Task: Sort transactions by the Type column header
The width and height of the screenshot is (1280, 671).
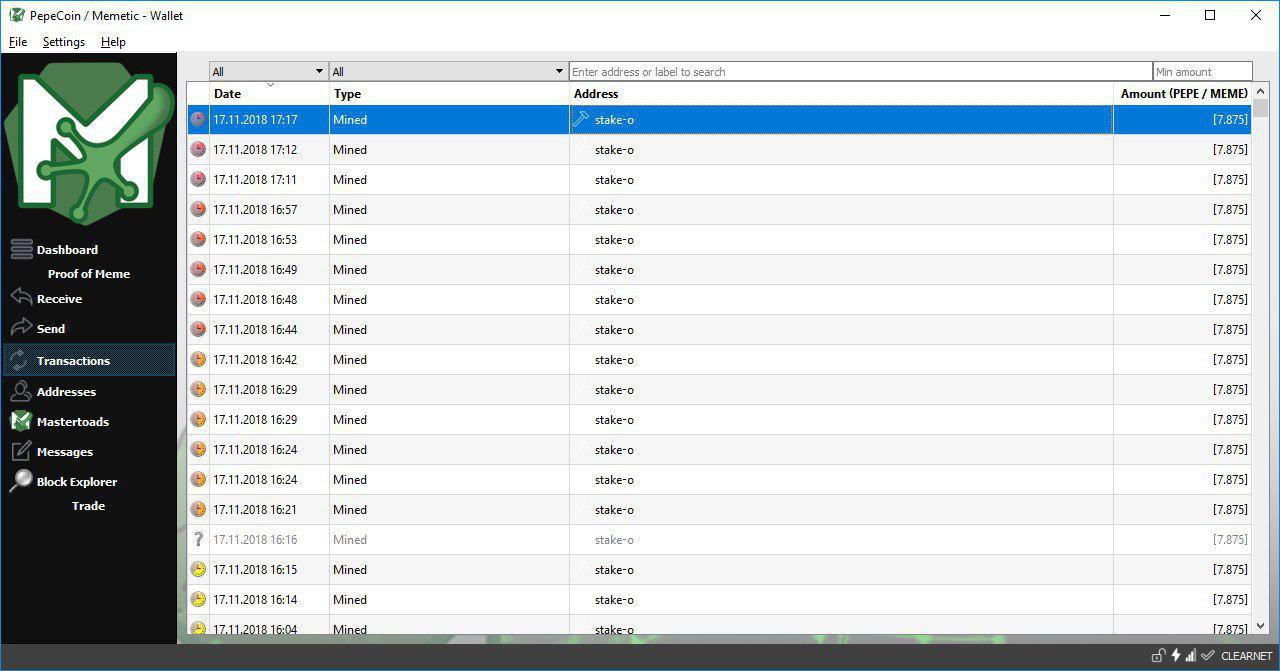Action: (449, 93)
